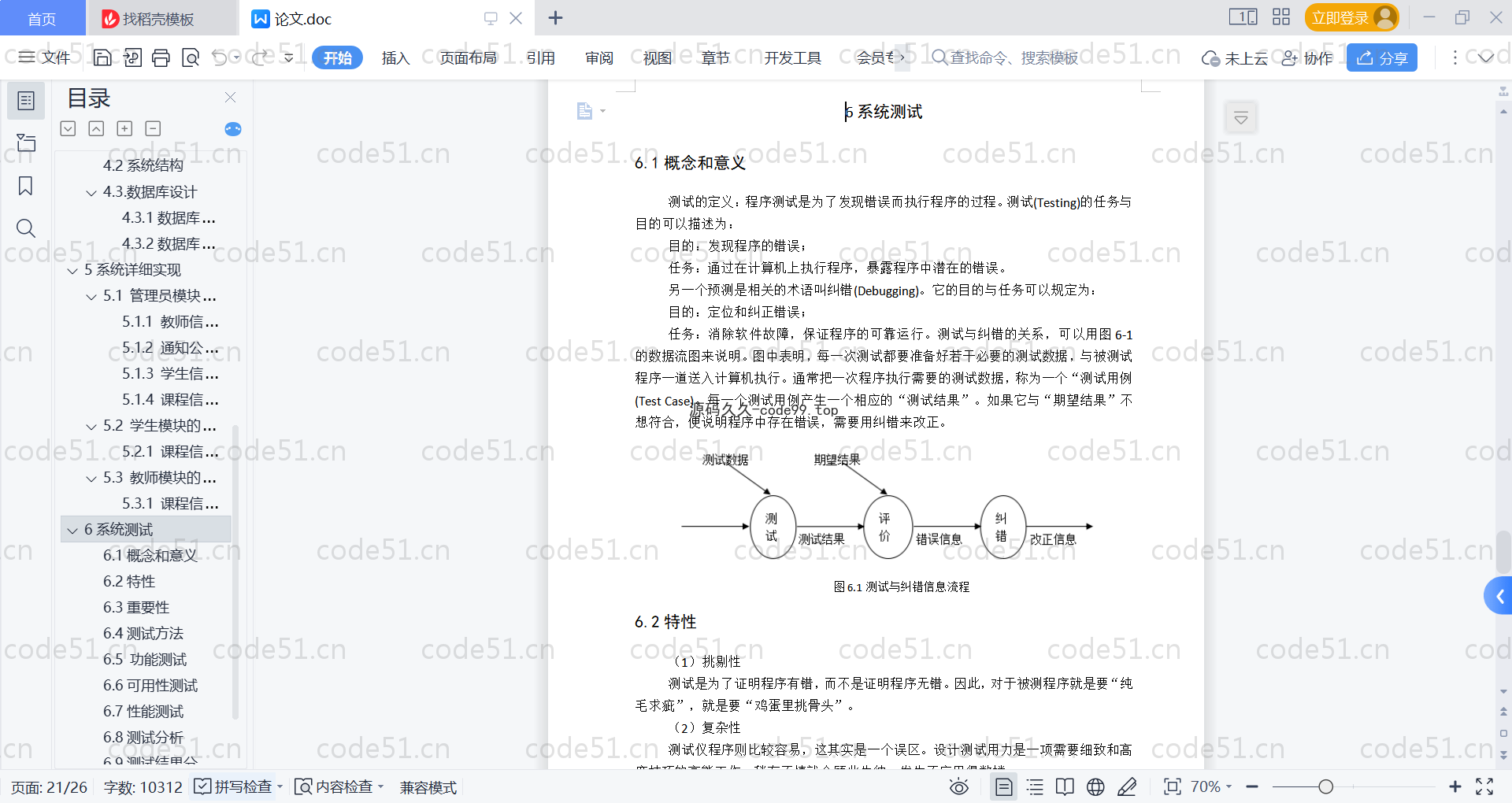Viewport: 1512px width, 803px height.
Task: Click the Print icon in toolbar
Action: click(161, 57)
